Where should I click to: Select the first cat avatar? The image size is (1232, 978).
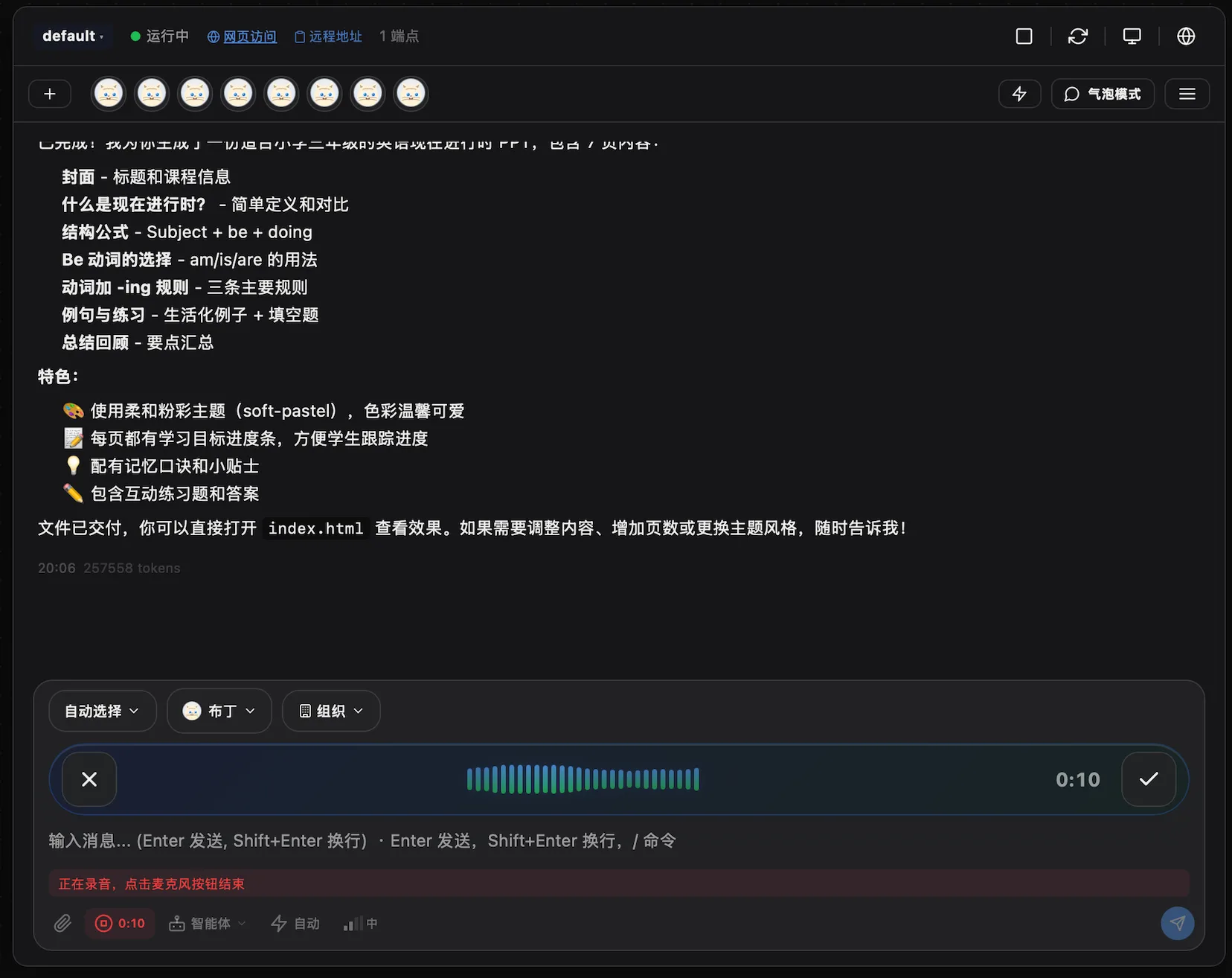(109, 94)
